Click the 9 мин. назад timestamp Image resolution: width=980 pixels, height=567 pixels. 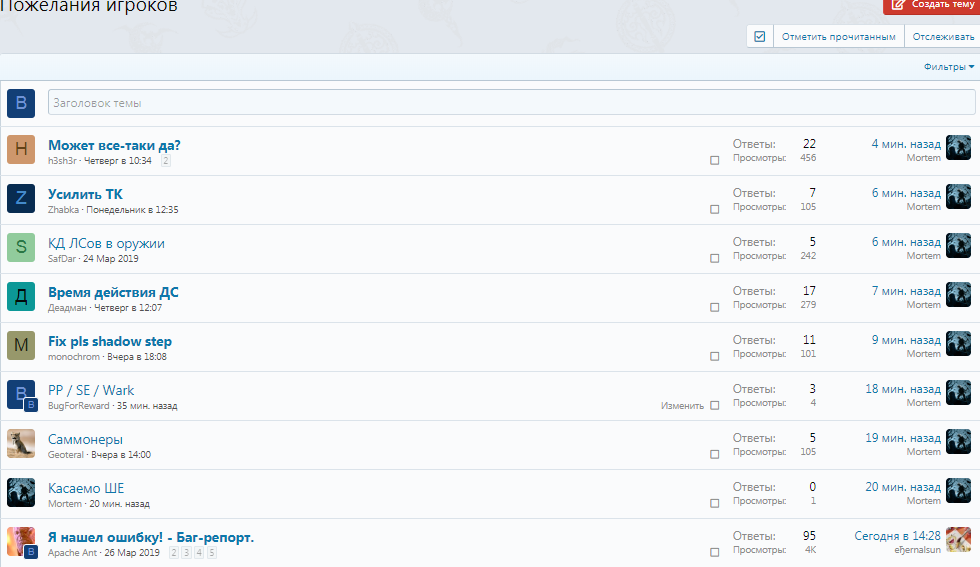click(x=906, y=340)
